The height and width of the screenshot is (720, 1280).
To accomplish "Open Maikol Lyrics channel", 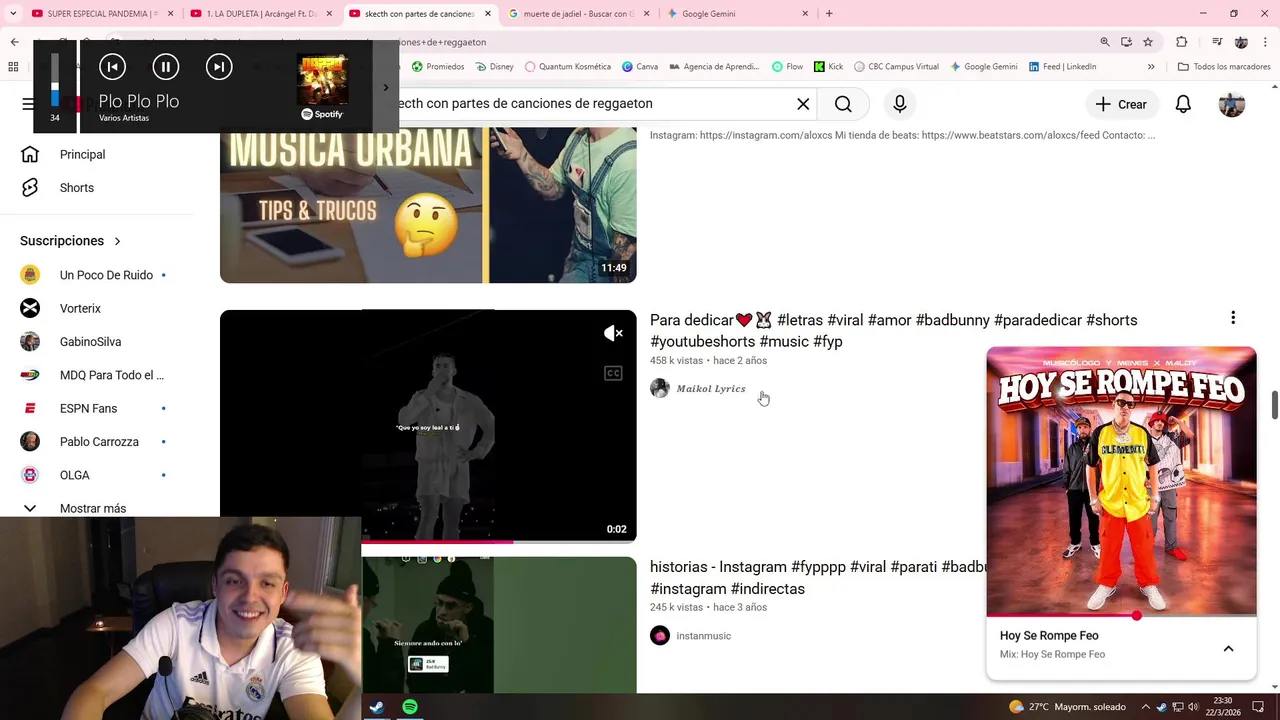I will click(710, 388).
